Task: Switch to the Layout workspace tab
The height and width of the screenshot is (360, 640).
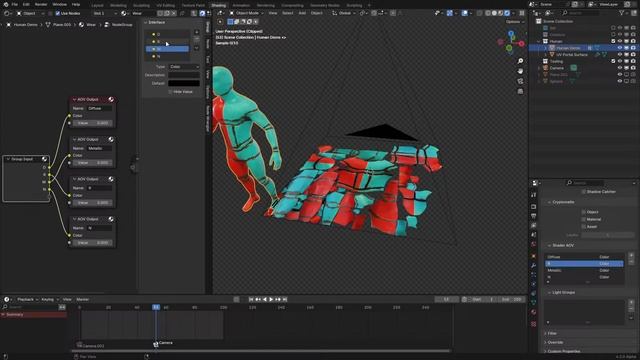Action: point(98,5)
